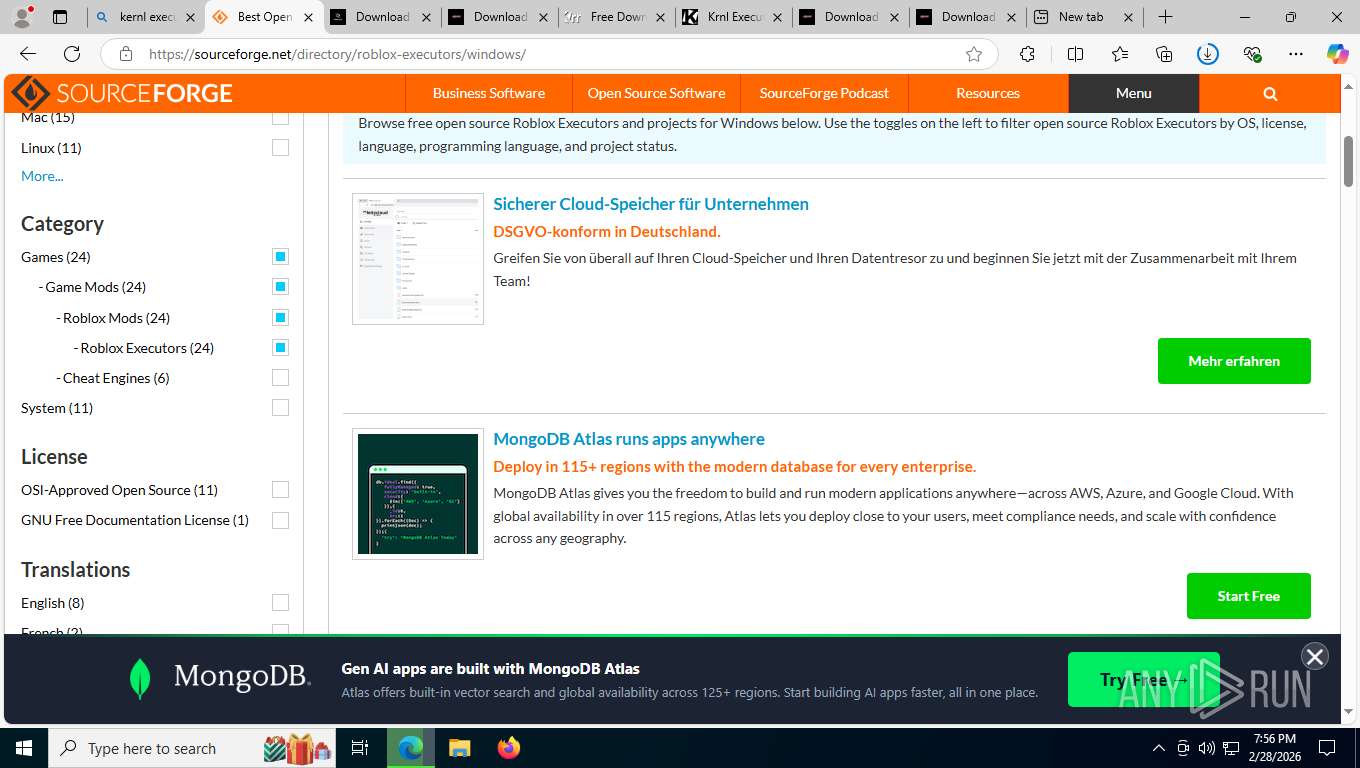Switch to the Krnl Executor tab
Image resolution: width=1360 pixels, height=768 pixels.
tap(734, 17)
